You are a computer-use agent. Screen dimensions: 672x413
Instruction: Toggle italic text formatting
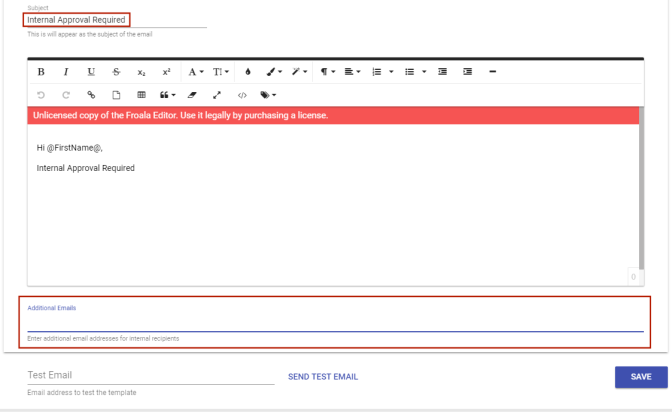pyautogui.click(x=66, y=72)
